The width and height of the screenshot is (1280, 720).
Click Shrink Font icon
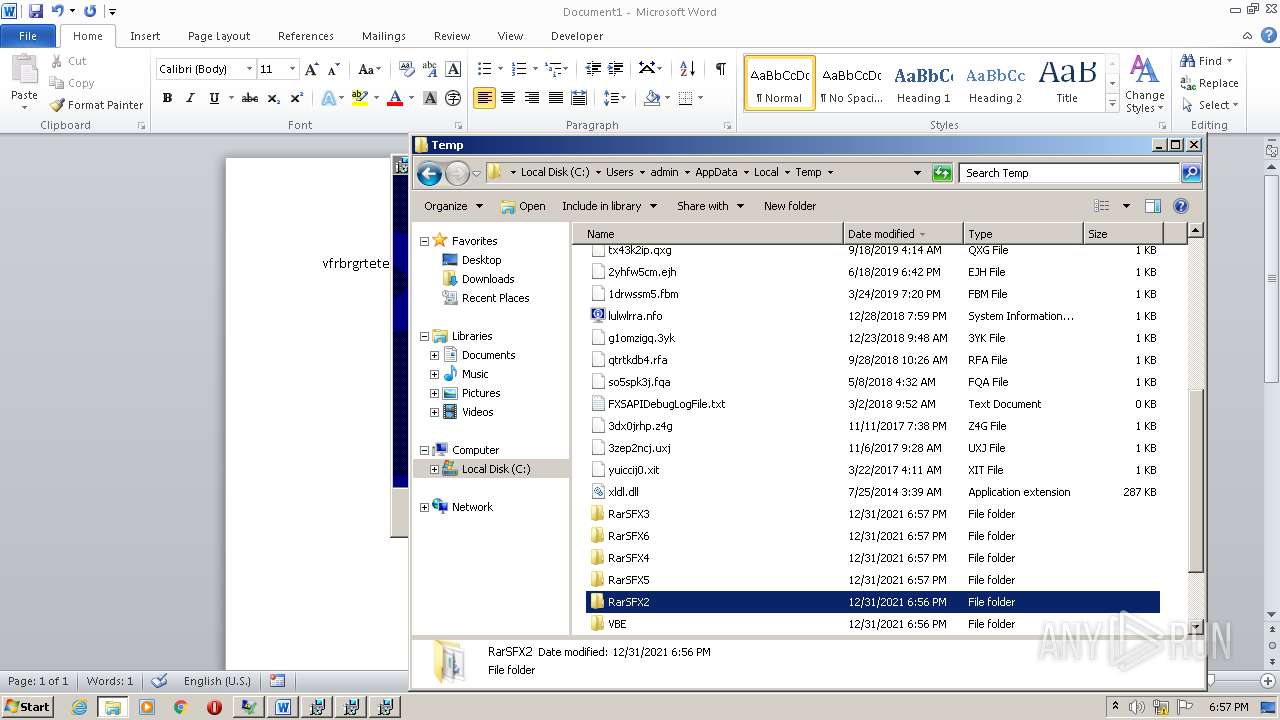coord(335,69)
